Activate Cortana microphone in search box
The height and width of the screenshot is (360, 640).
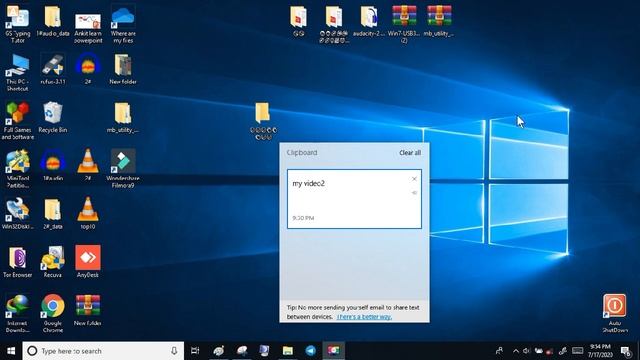click(x=174, y=351)
